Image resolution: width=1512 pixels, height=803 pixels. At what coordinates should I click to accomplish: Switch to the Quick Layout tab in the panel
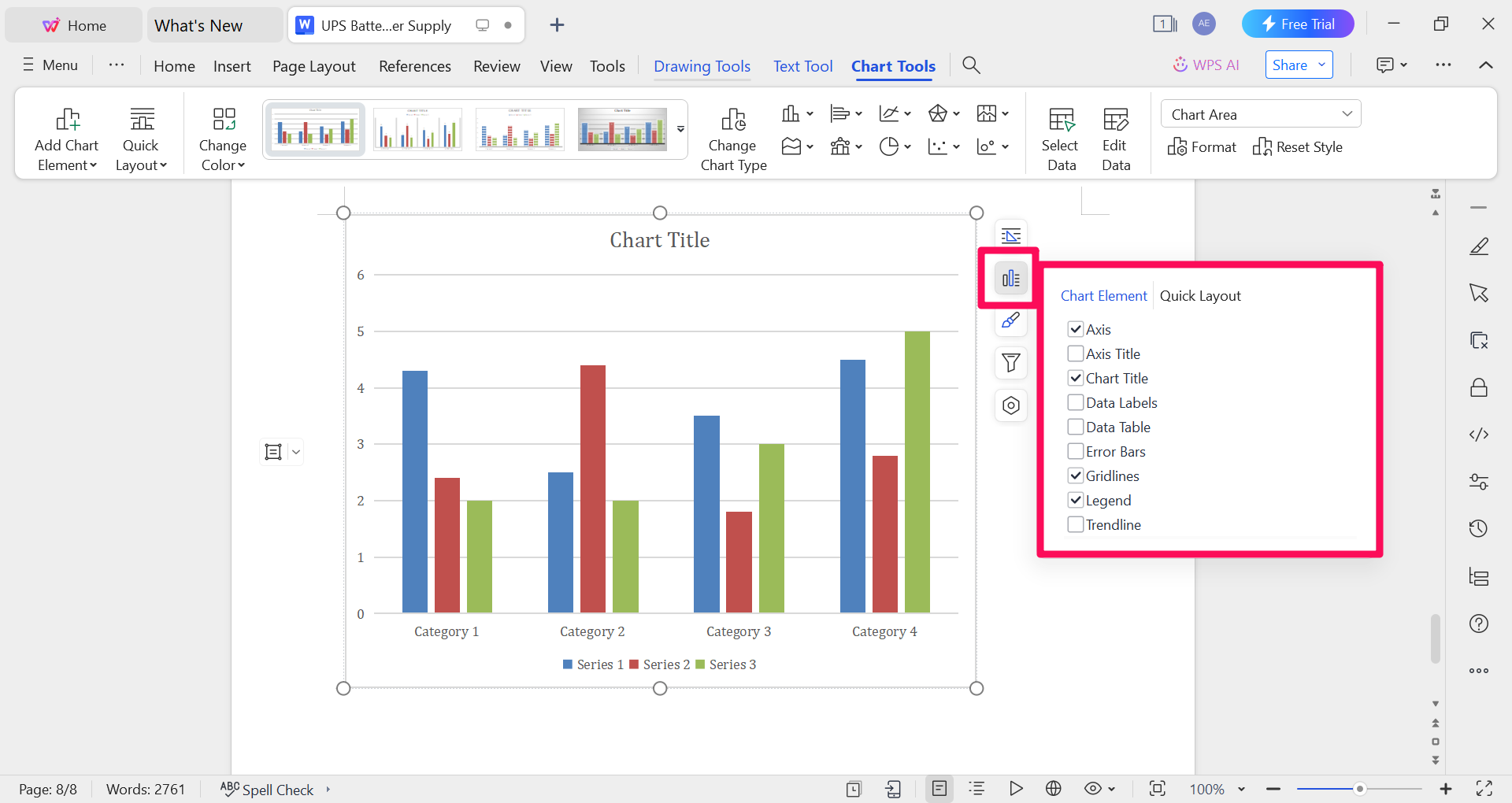click(1199, 295)
